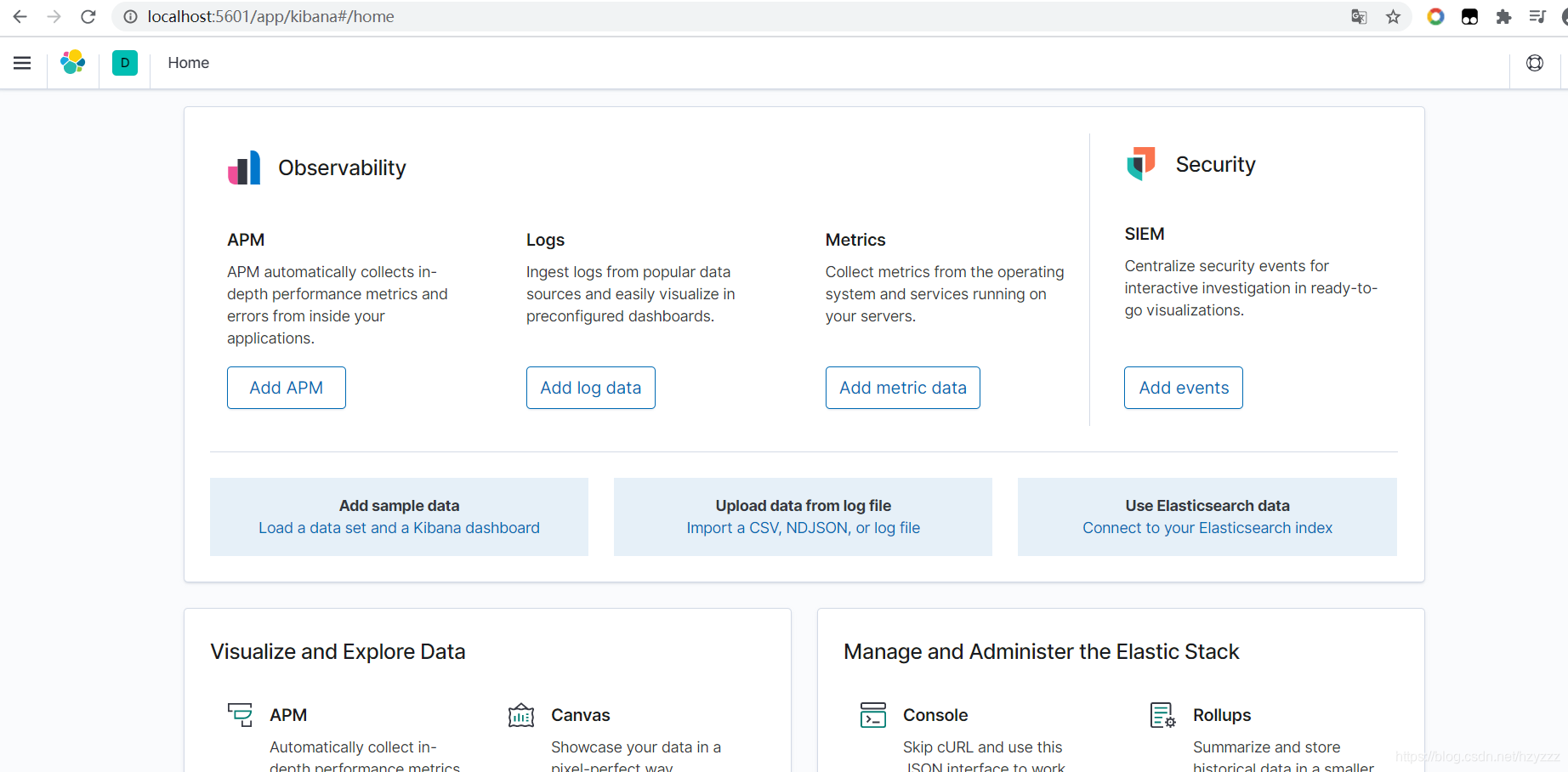Go forward with browser forward arrow
Screen dimensions: 1568x772
pos(54,17)
